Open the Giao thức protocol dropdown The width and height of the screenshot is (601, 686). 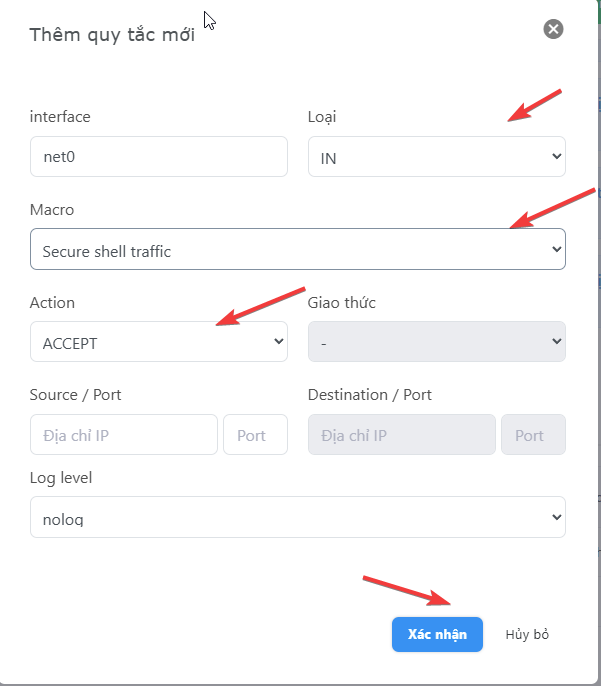(x=437, y=342)
